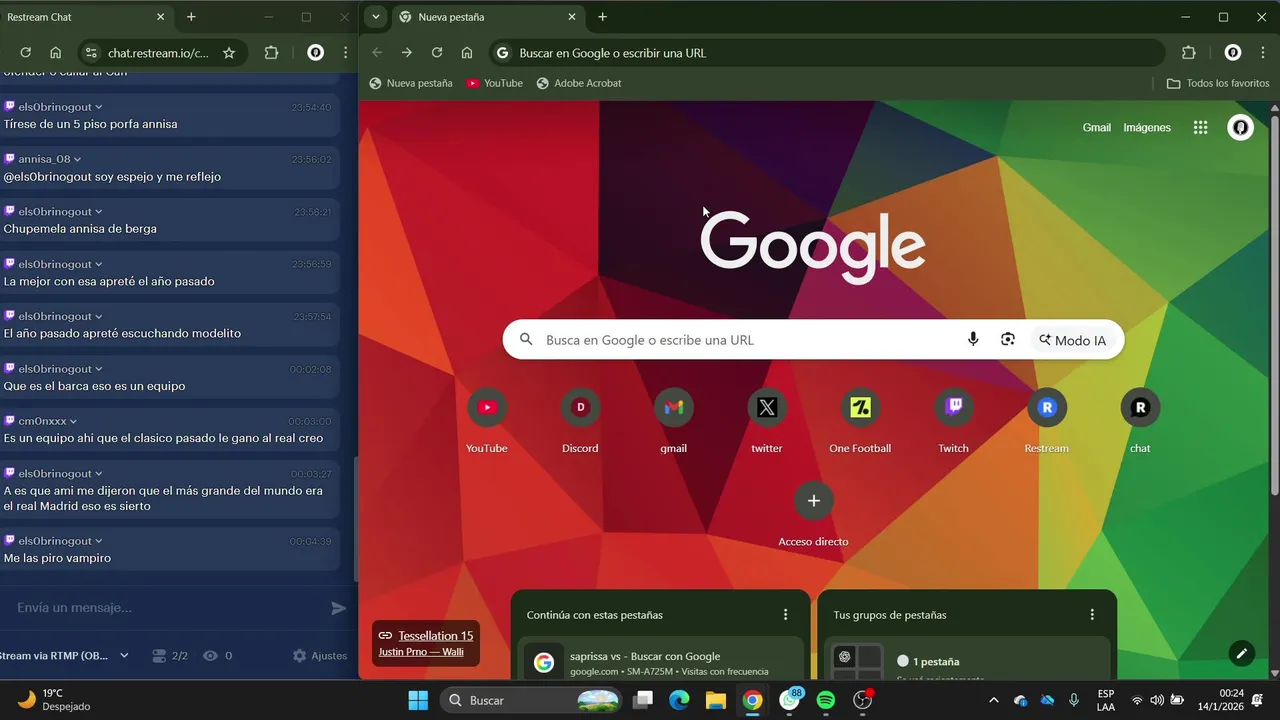Open the weather widget 19°C Despejado

click(55, 699)
